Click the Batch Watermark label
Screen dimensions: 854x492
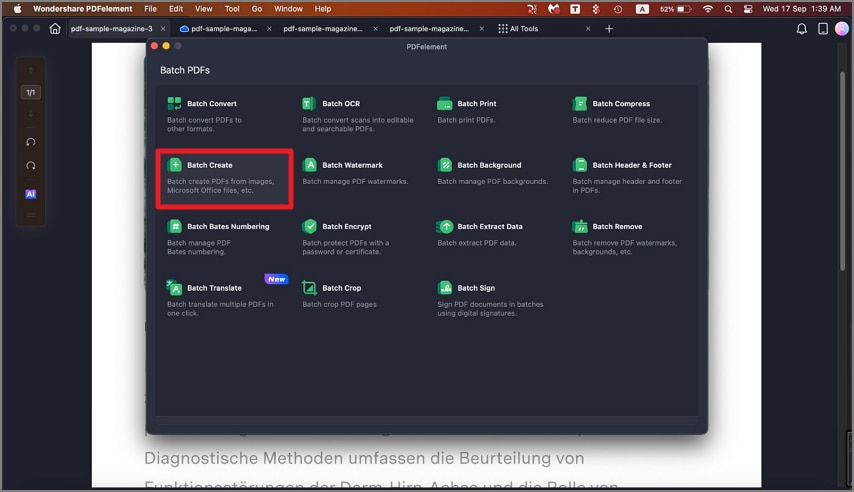coord(352,165)
